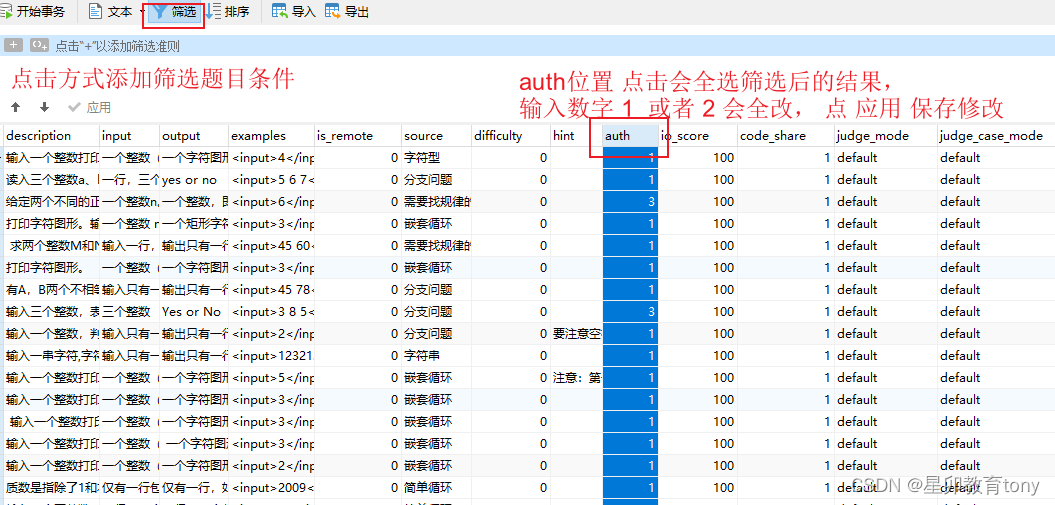Click description cell 输入一串字符,字符
This screenshot has height=505, width=1055.
(51, 356)
